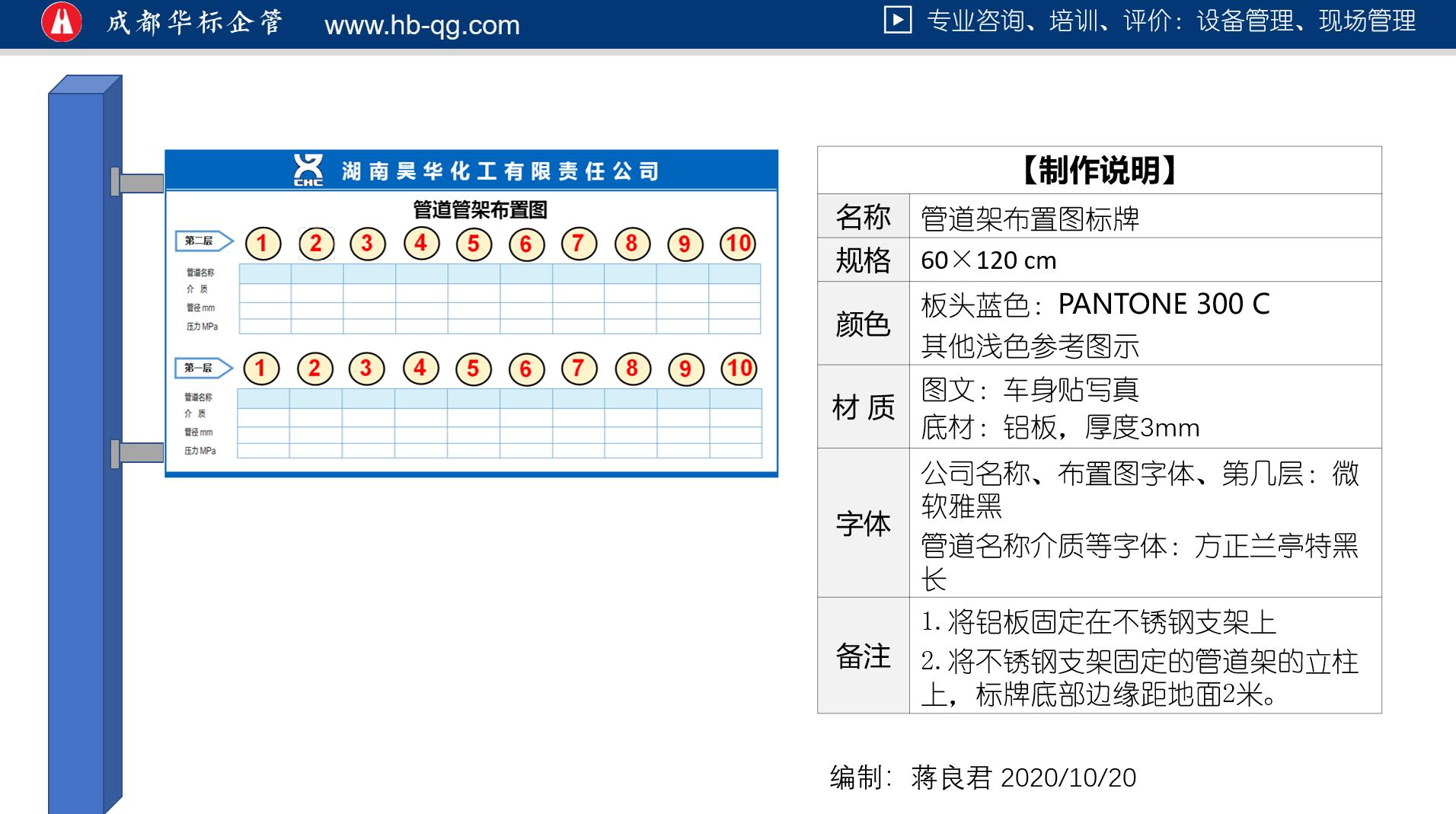Click the 第二层 arrow label
The width and height of the screenshot is (1456, 814).
click(203, 241)
